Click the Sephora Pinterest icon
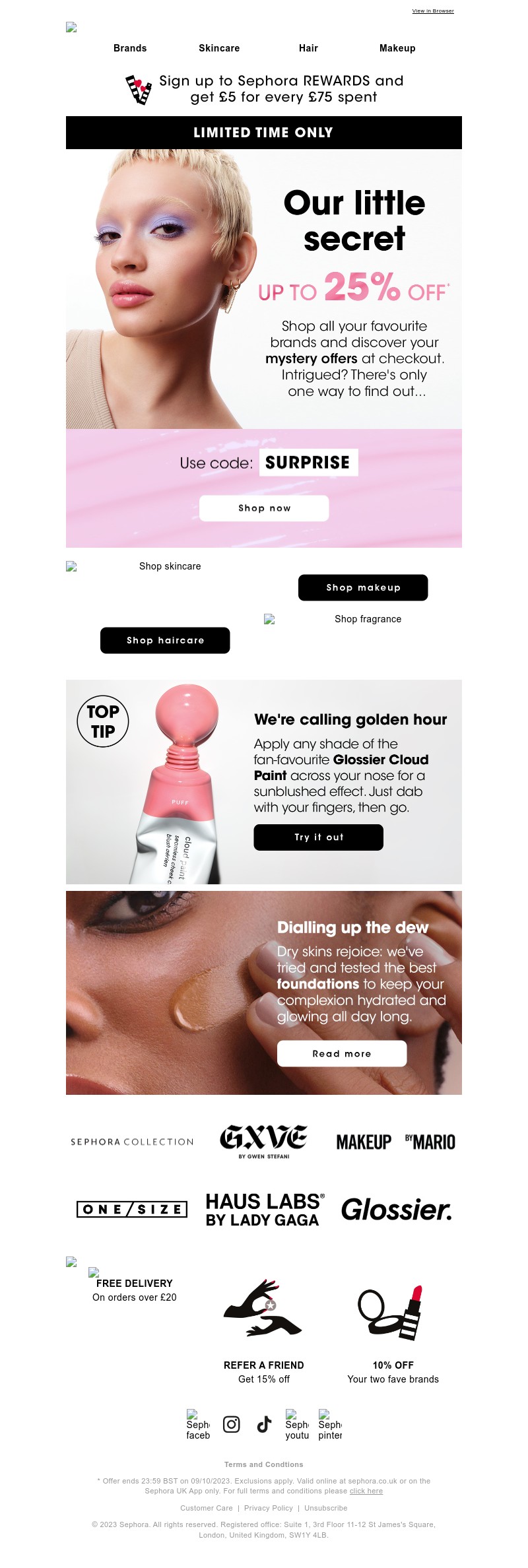This screenshot has width=528, height=1568. (330, 1425)
